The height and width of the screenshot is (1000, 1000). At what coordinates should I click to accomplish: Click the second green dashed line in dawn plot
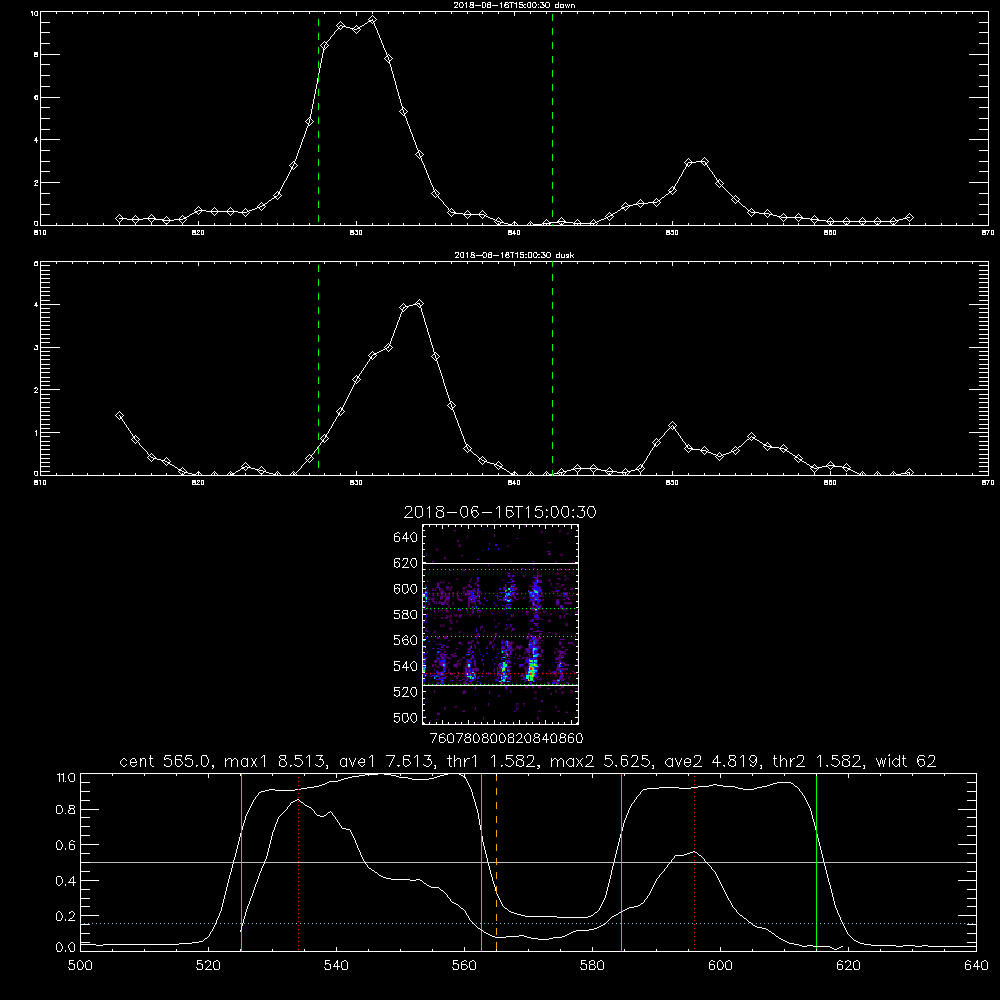(x=552, y=118)
